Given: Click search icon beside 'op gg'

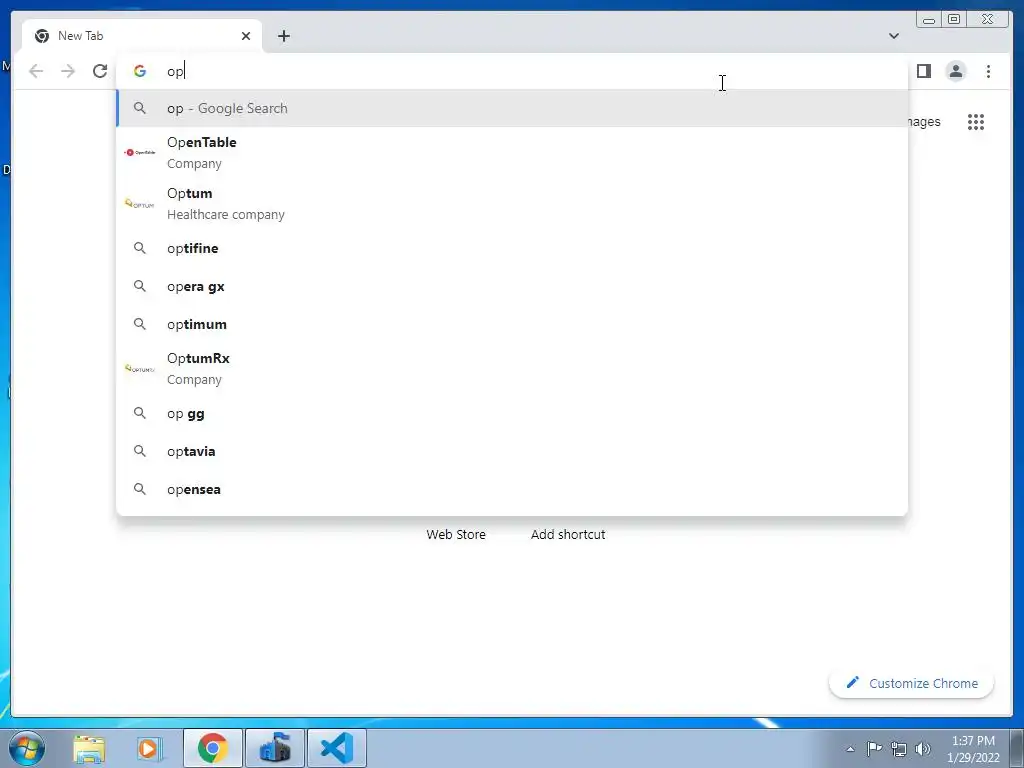Looking at the screenshot, I should (140, 413).
